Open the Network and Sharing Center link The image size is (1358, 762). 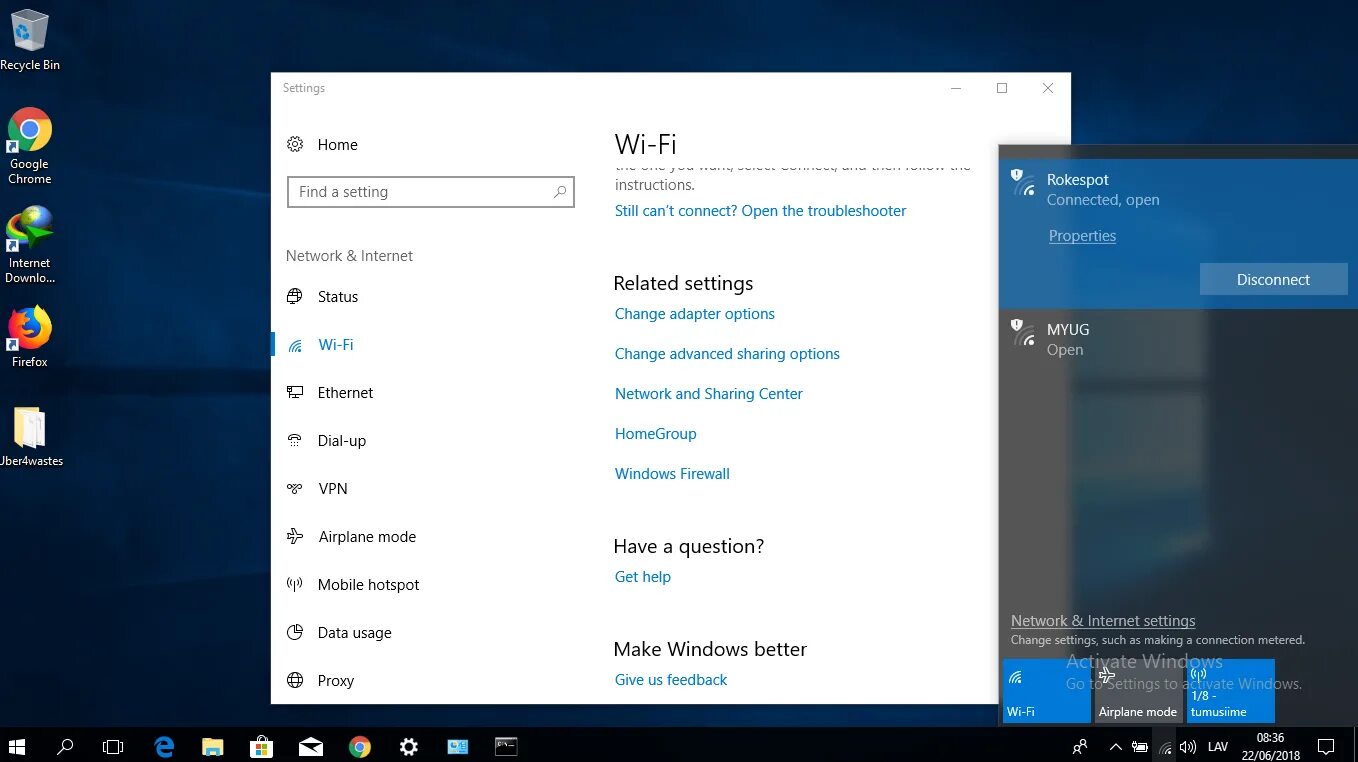[709, 393]
